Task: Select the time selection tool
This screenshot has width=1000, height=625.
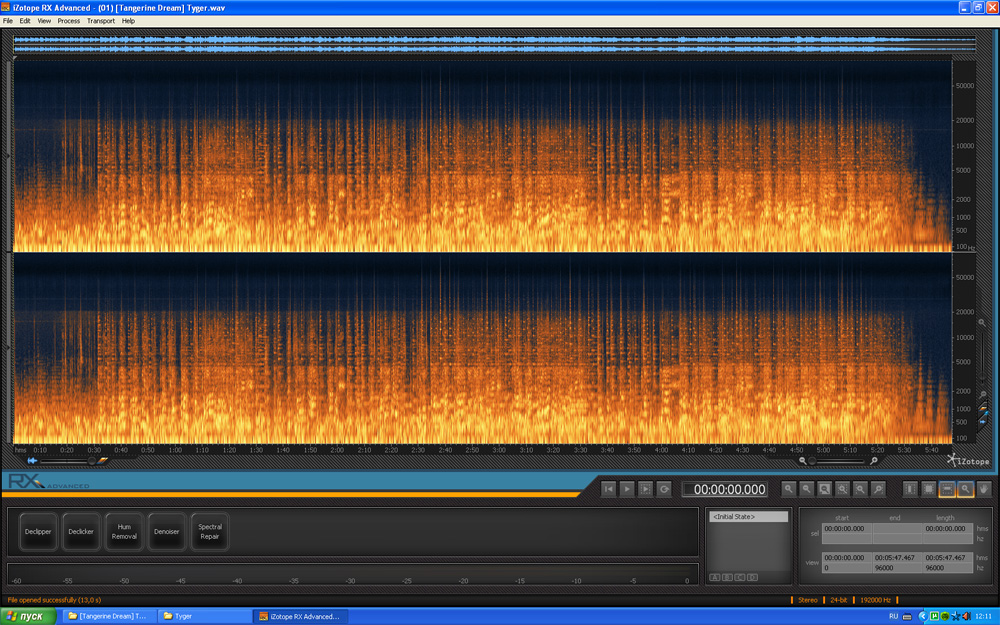Action: coord(910,489)
